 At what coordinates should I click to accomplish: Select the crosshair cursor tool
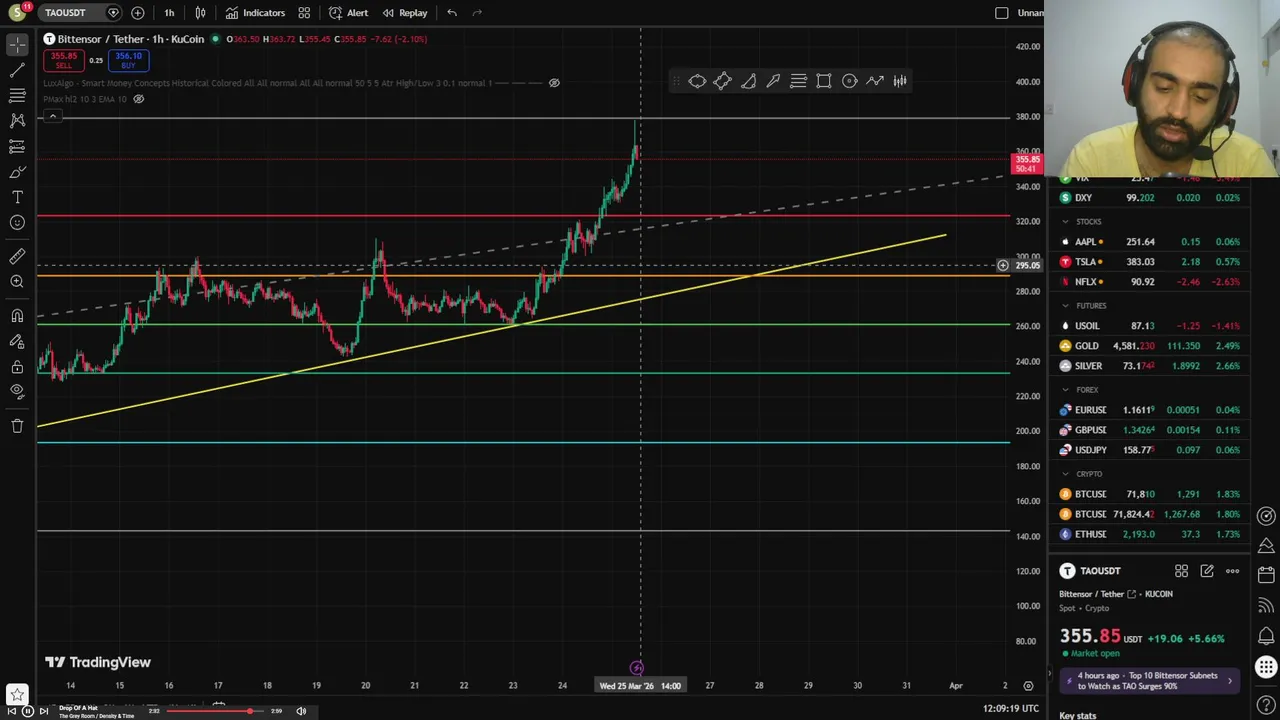coord(17,45)
